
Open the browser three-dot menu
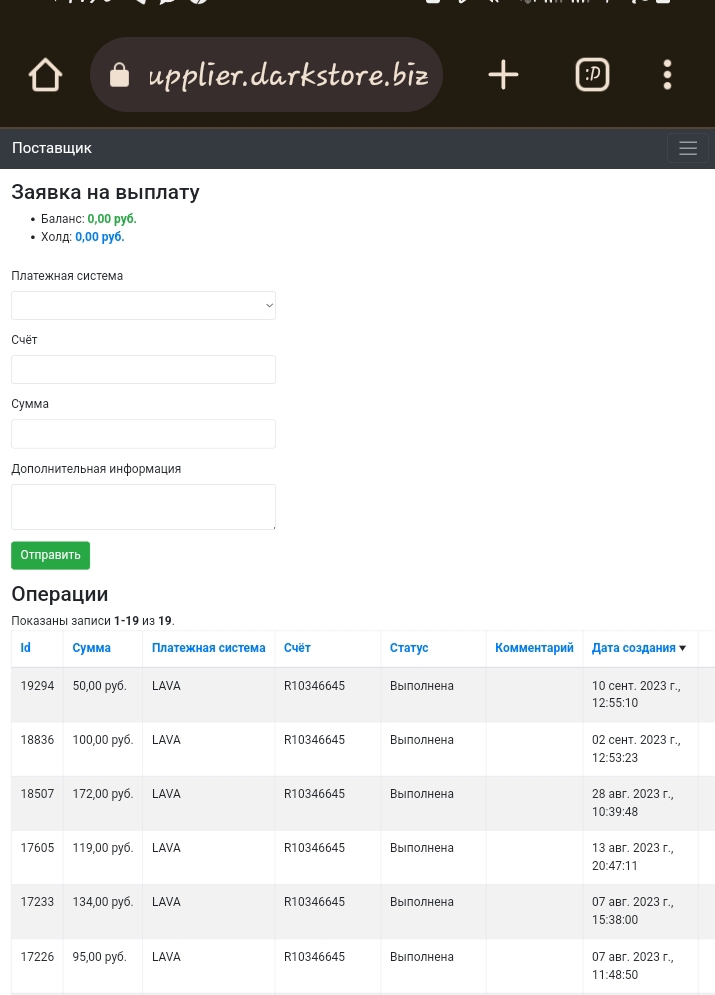pos(667,75)
